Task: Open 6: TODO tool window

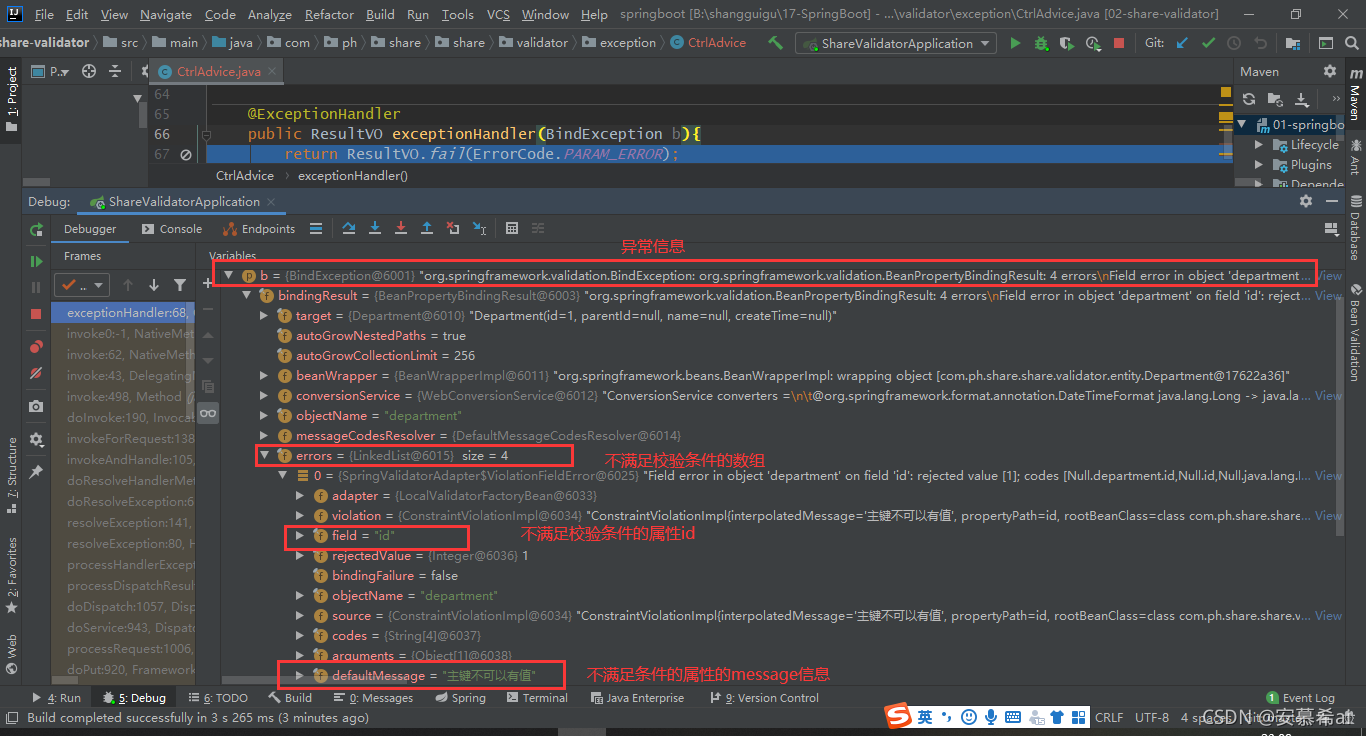Action: tap(218, 697)
